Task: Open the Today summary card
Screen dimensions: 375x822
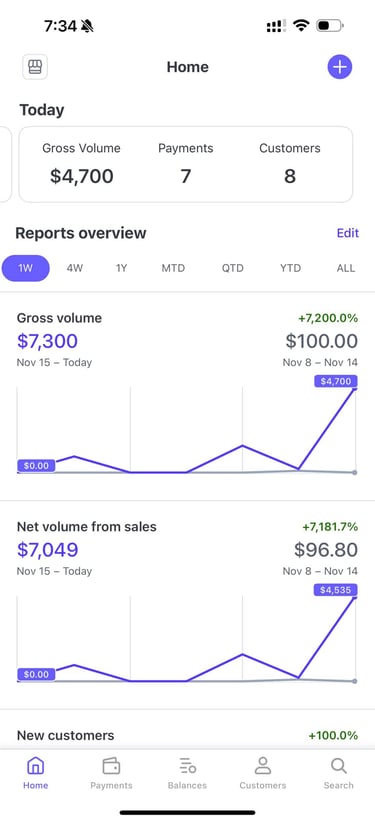Action: [186, 164]
